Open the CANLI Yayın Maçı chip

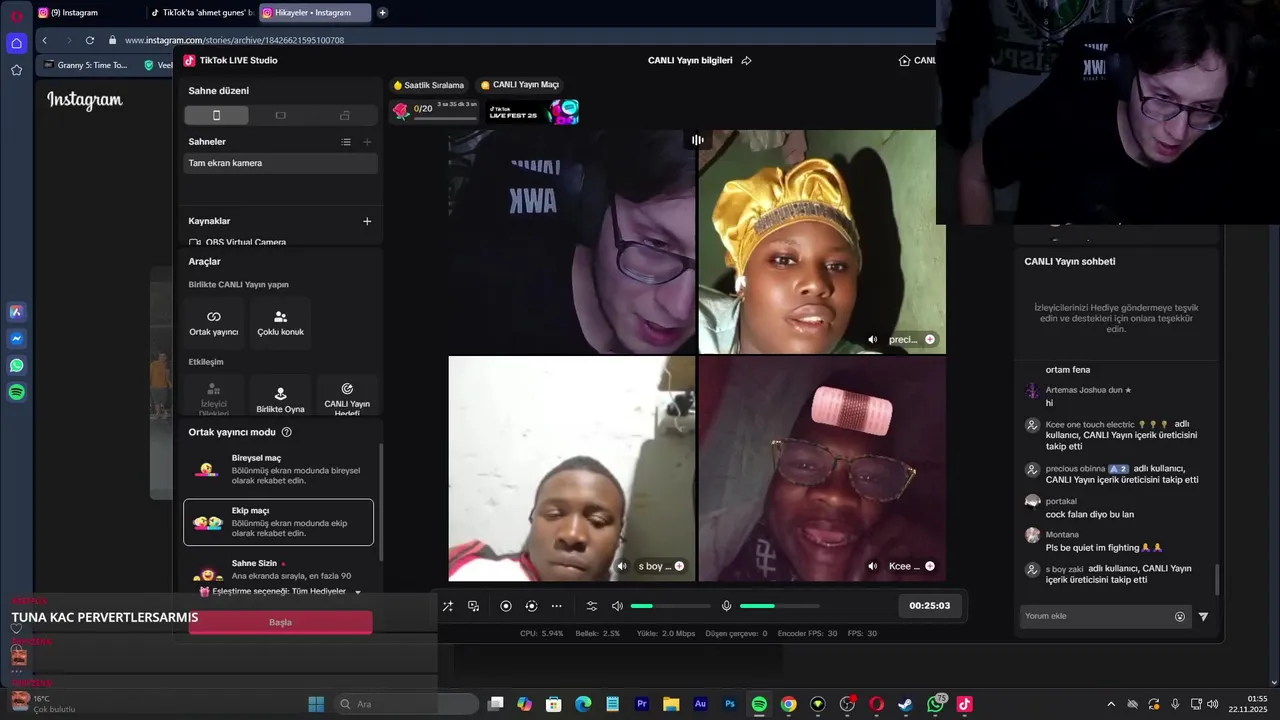(x=519, y=85)
